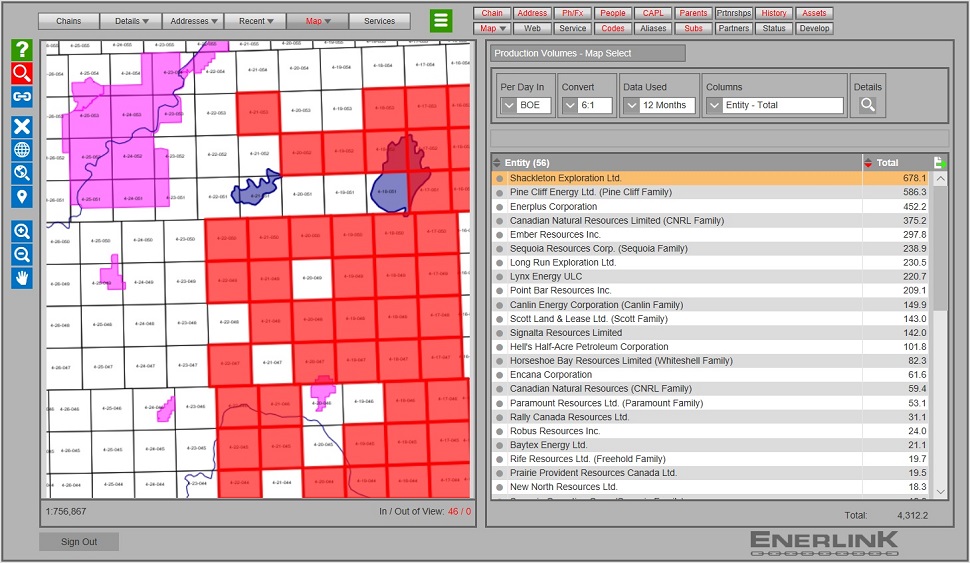The height and width of the screenshot is (563, 970).
Task: Click the Develop button
Action: pos(814,28)
